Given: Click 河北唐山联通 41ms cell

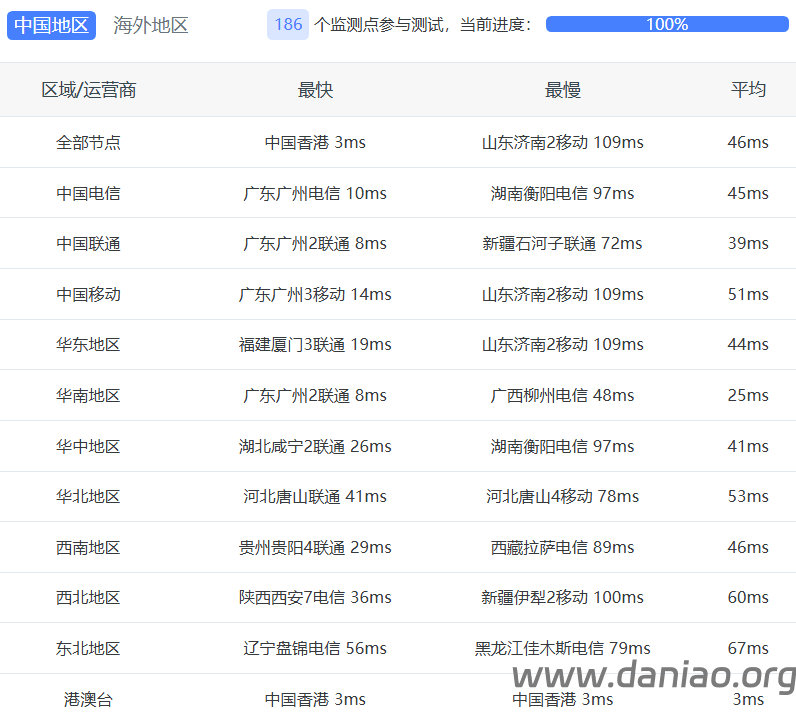Looking at the screenshot, I should (x=315, y=496).
